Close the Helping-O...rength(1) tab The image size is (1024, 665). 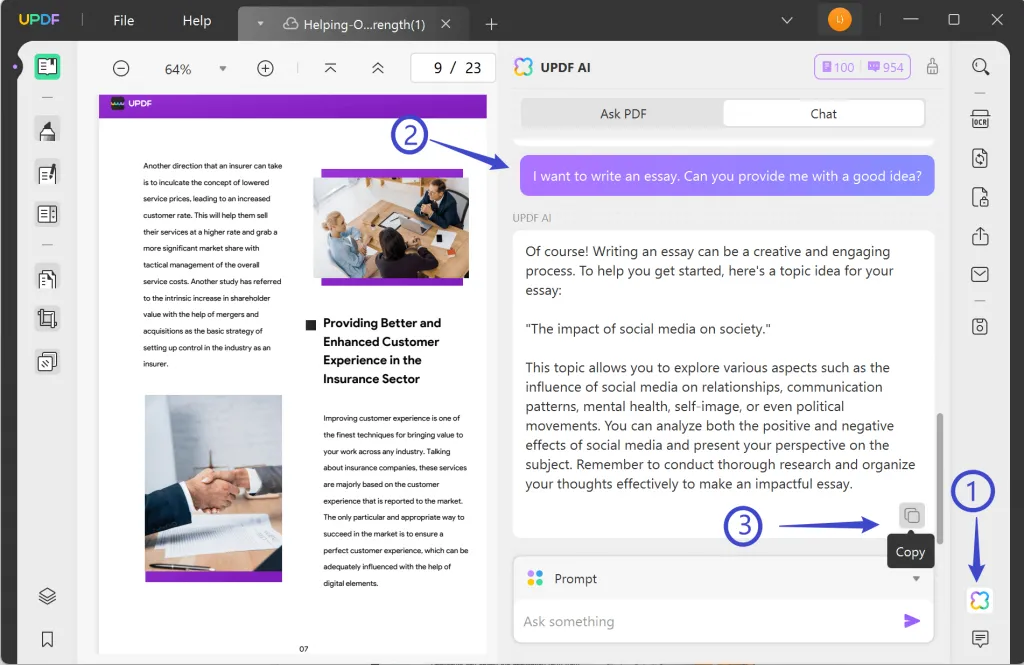445,24
